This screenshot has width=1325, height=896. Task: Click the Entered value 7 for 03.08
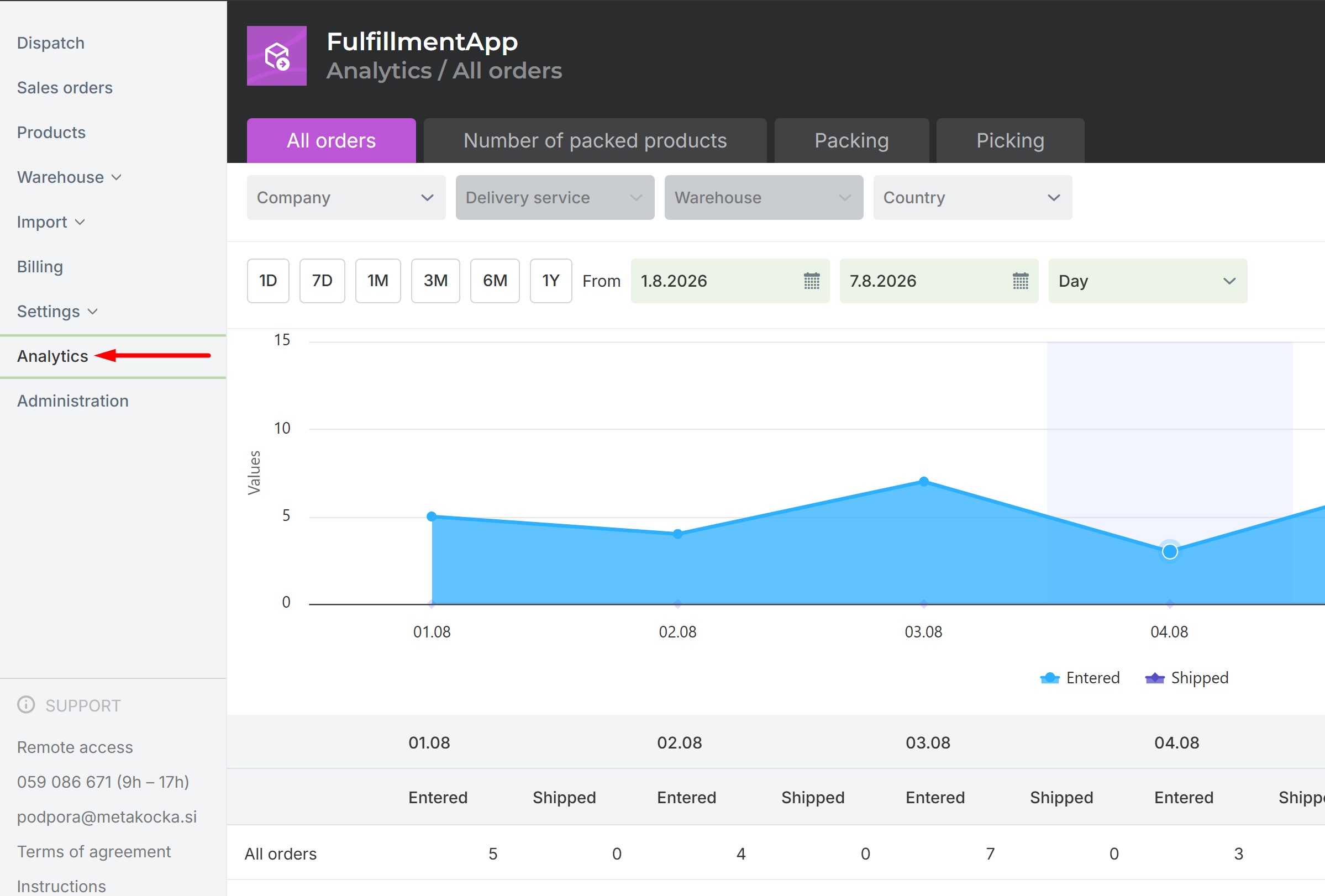[990, 854]
